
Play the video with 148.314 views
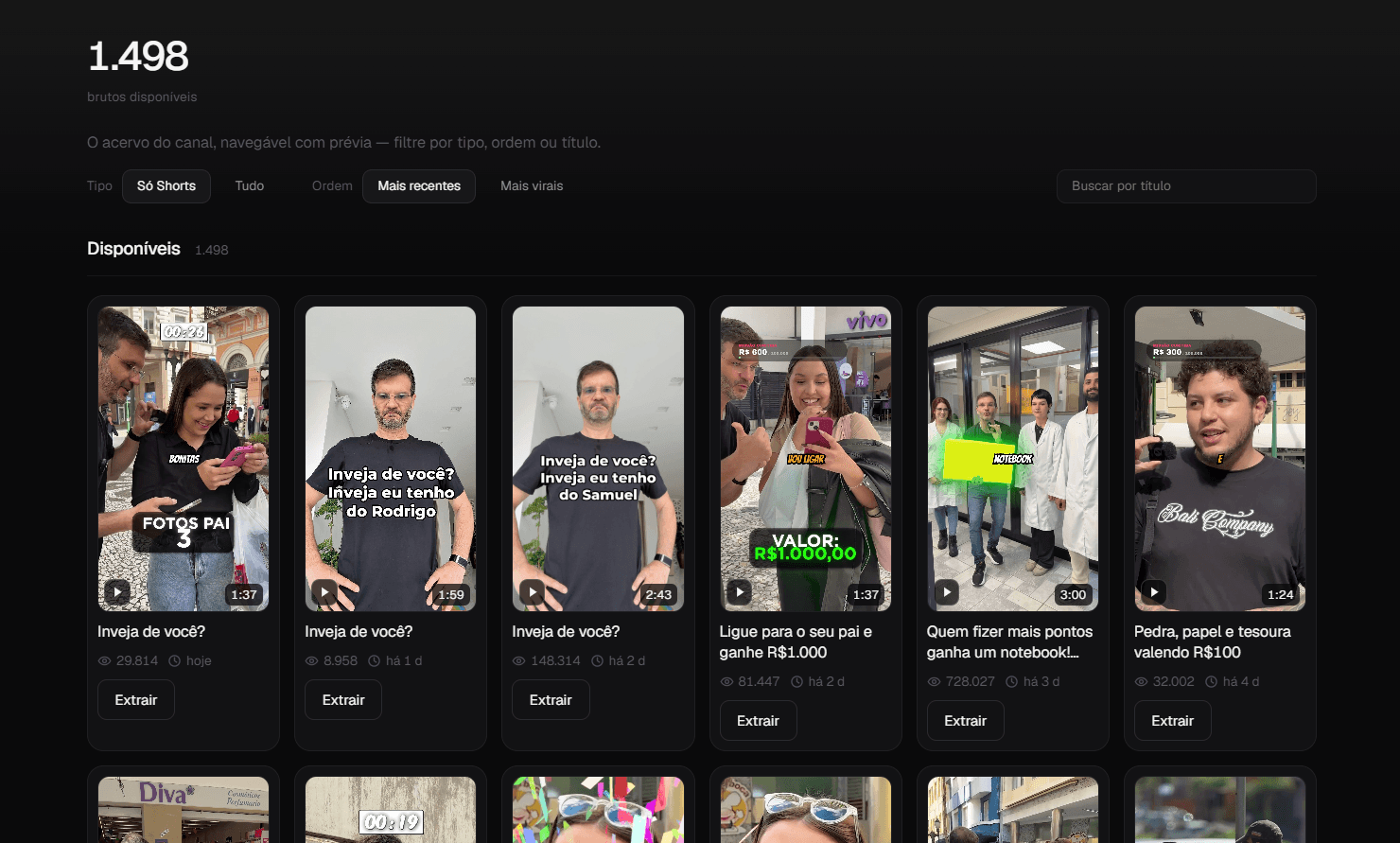pyautogui.click(x=533, y=592)
